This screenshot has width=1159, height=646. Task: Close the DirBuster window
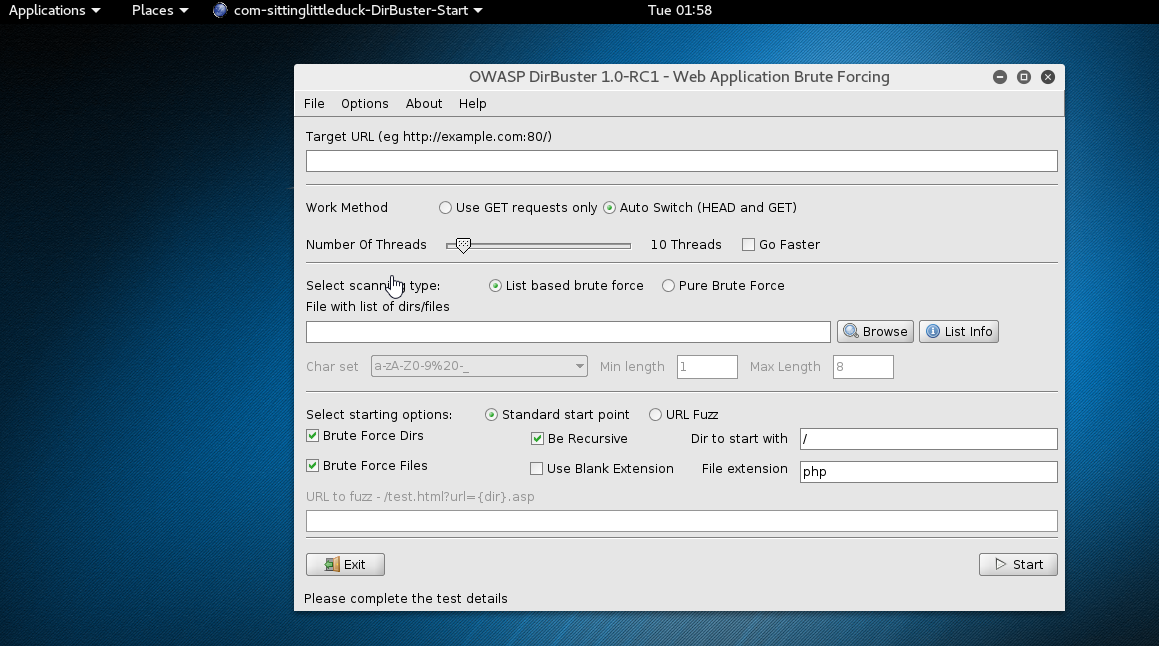pyautogui.click(x=1048, y=77)
